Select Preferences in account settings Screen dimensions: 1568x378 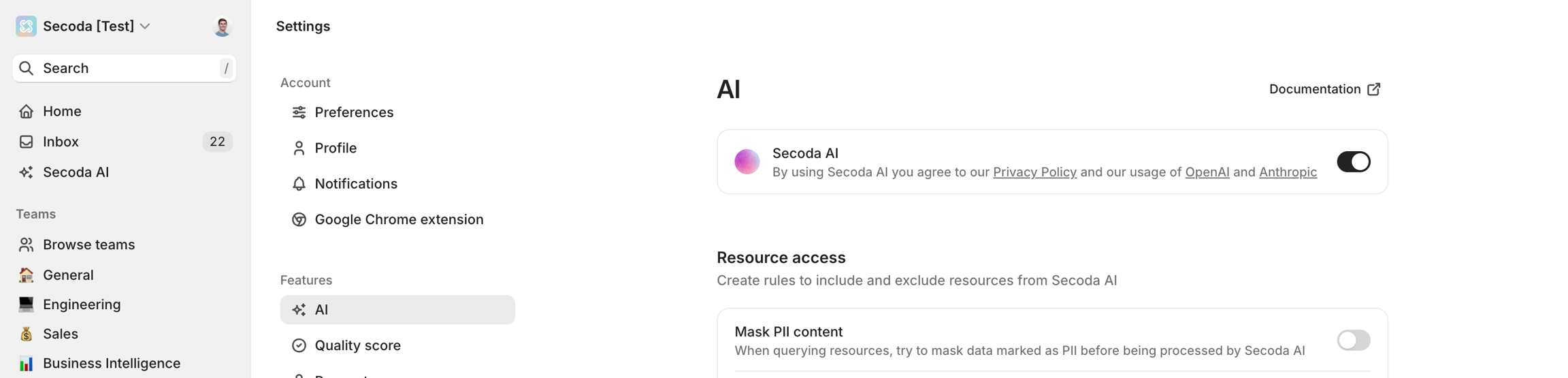tap(354, 112)
